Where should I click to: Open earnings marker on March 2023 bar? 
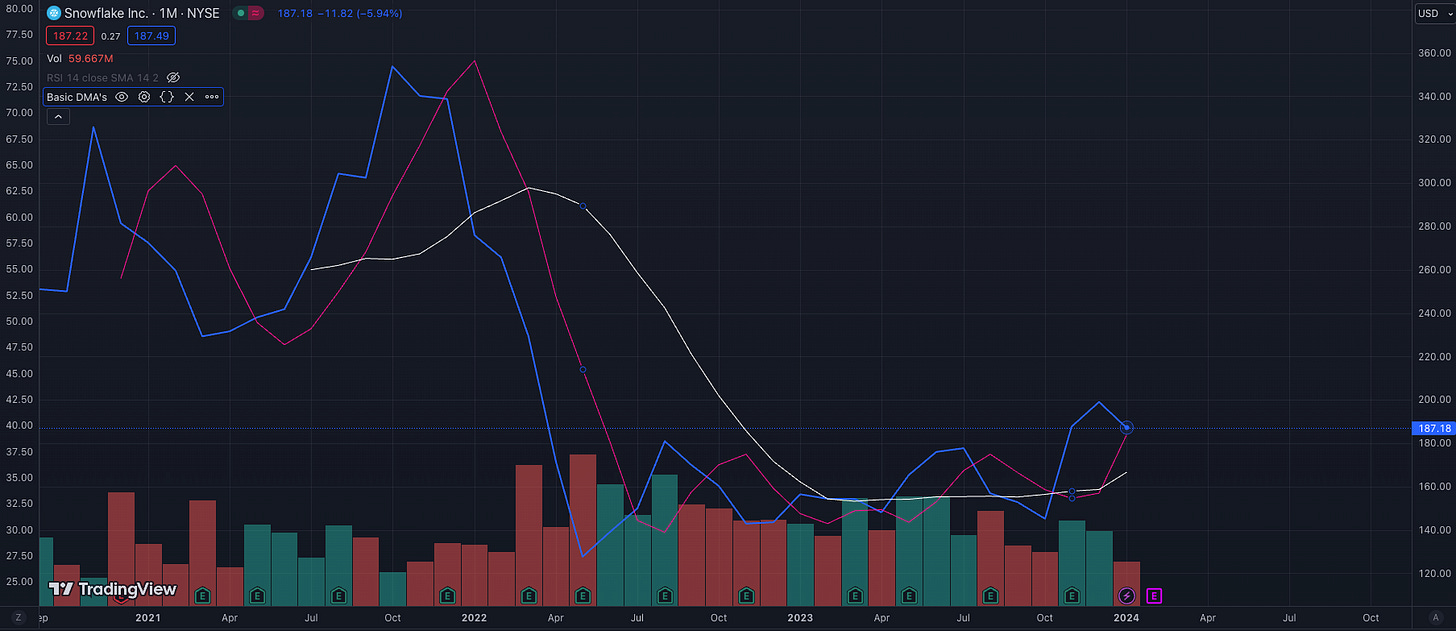[x=855, y=596]
